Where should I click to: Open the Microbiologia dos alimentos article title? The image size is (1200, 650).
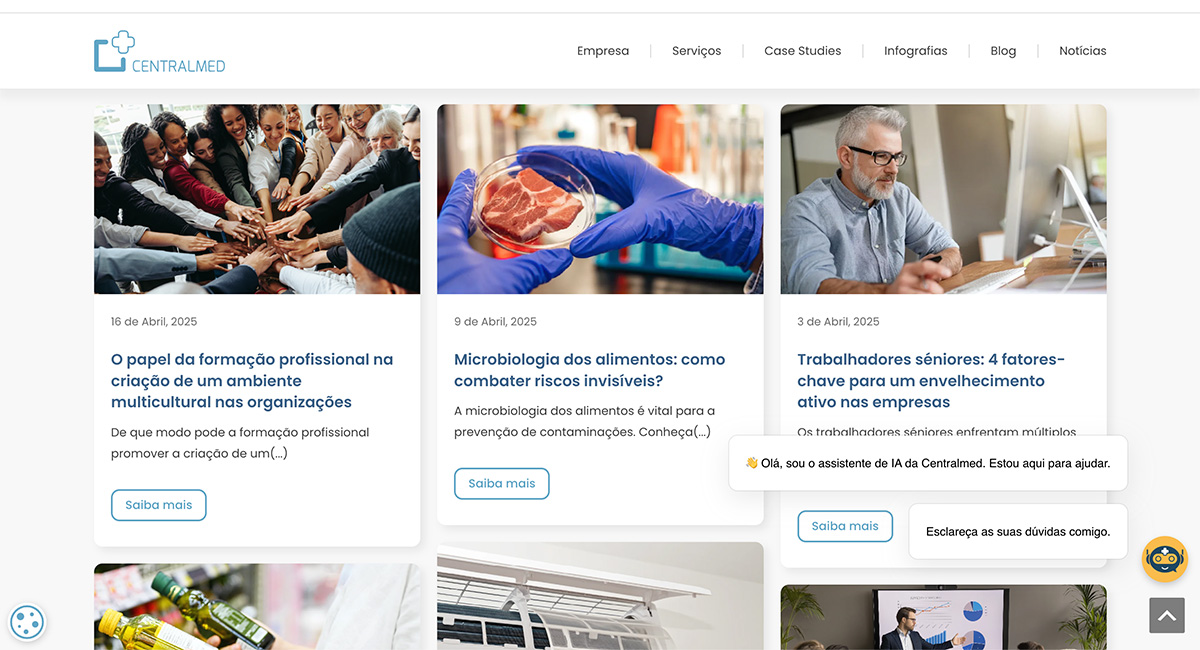pyautogui.click(x=590, y=370)
